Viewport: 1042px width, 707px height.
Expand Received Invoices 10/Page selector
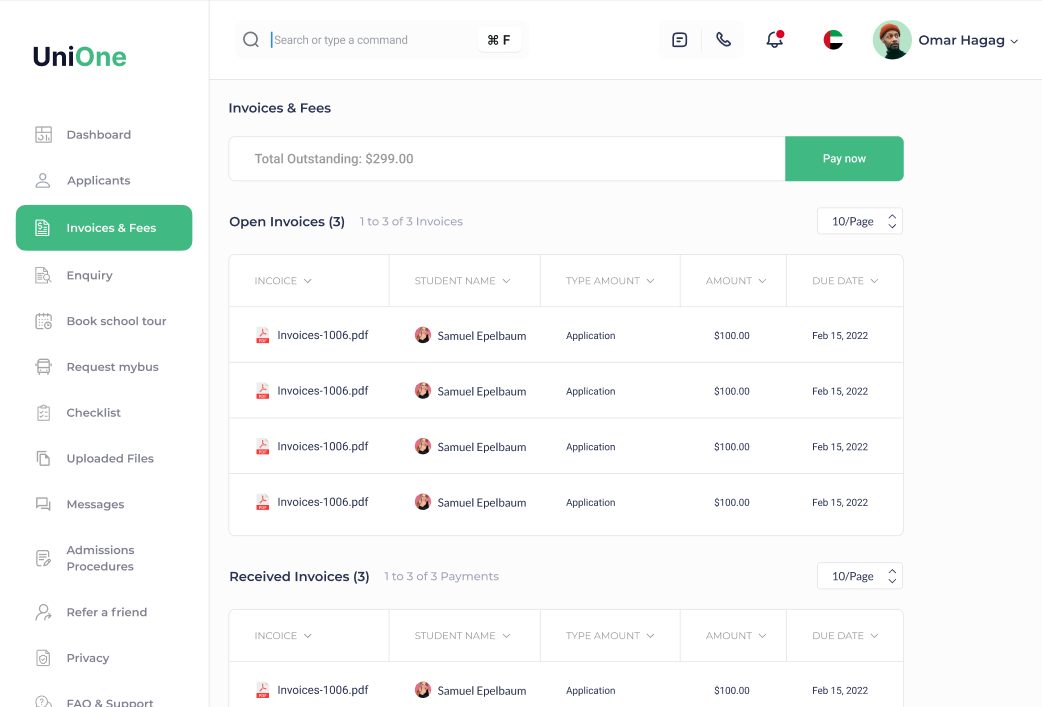tap(859, 576)
